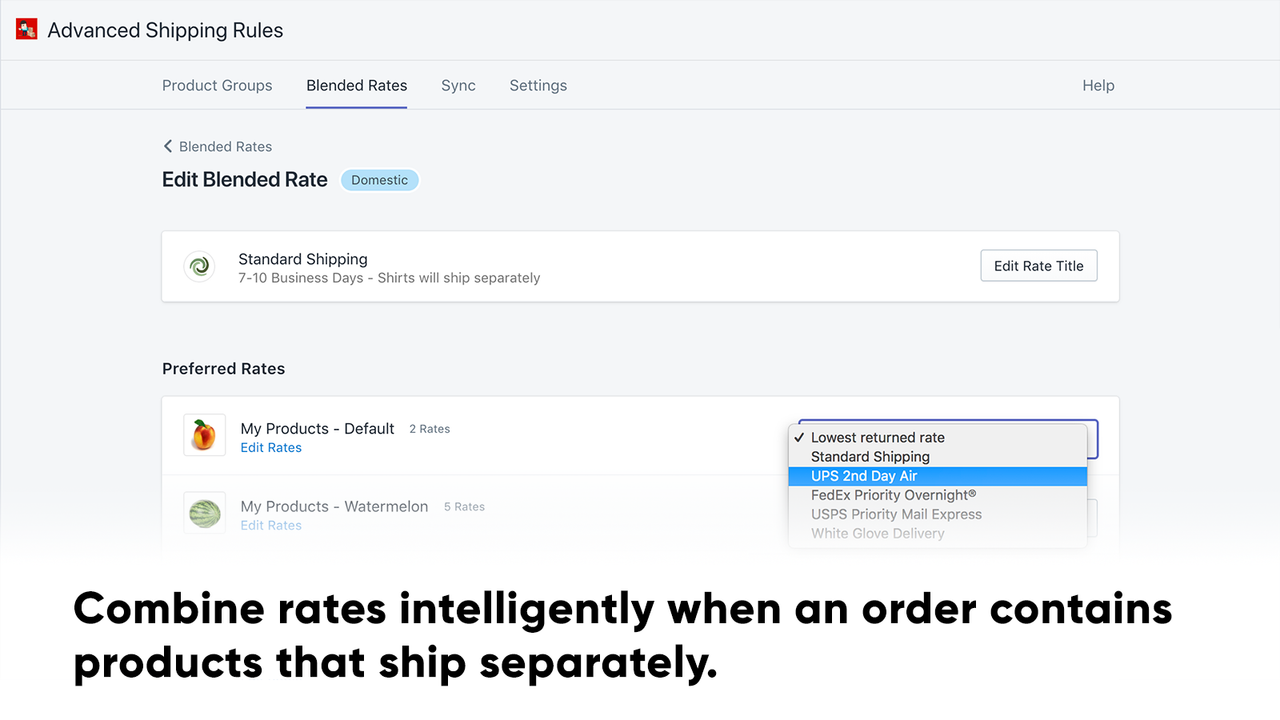The image size is (1280, 720).
Task: Click the Advanced Shipping Rules app logo
Action: 26,29
